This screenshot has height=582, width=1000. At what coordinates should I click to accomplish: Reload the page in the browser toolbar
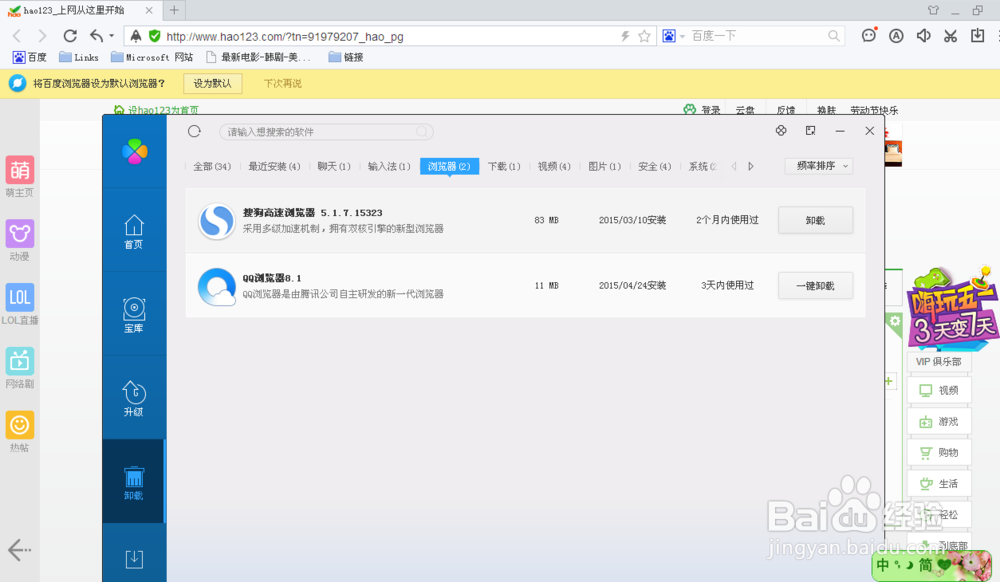[70, 36]
